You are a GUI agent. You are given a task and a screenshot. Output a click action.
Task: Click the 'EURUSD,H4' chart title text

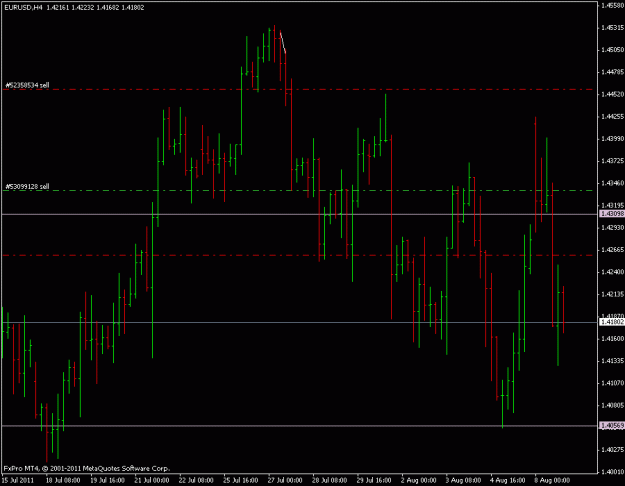coord(24,7)
